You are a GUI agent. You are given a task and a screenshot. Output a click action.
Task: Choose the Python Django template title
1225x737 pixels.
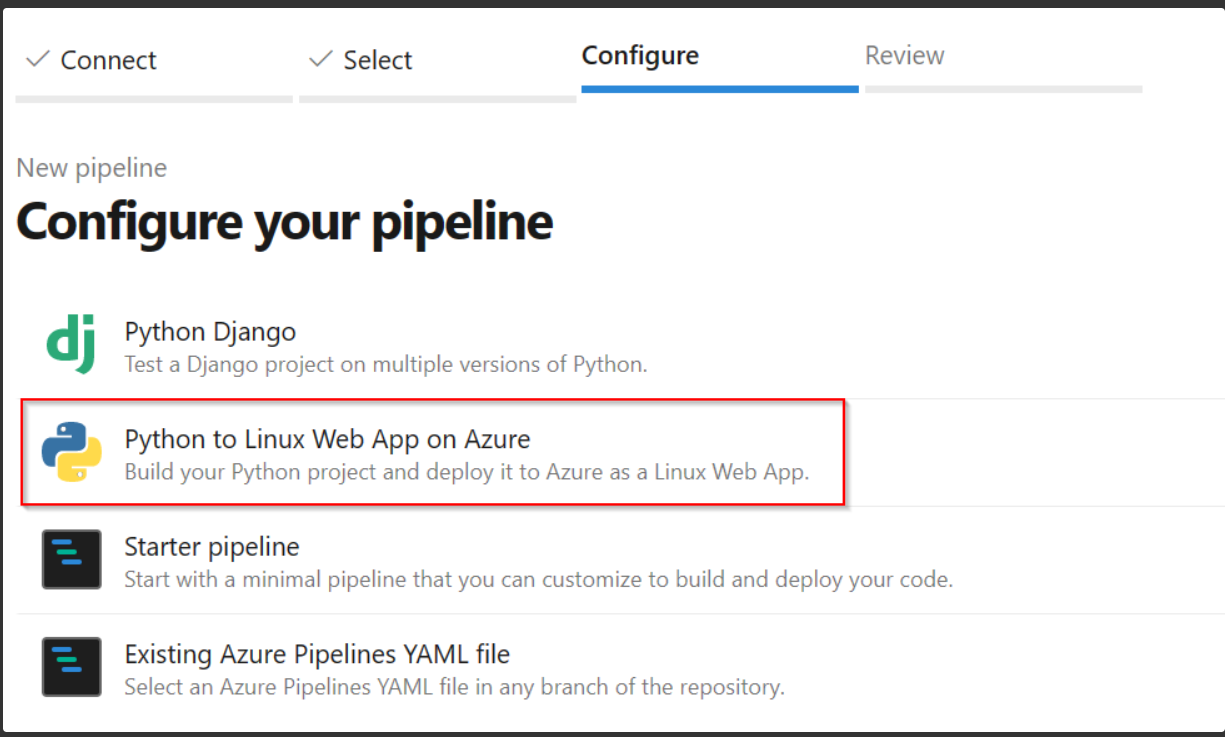pyautogui.click(x=210, y=331)
